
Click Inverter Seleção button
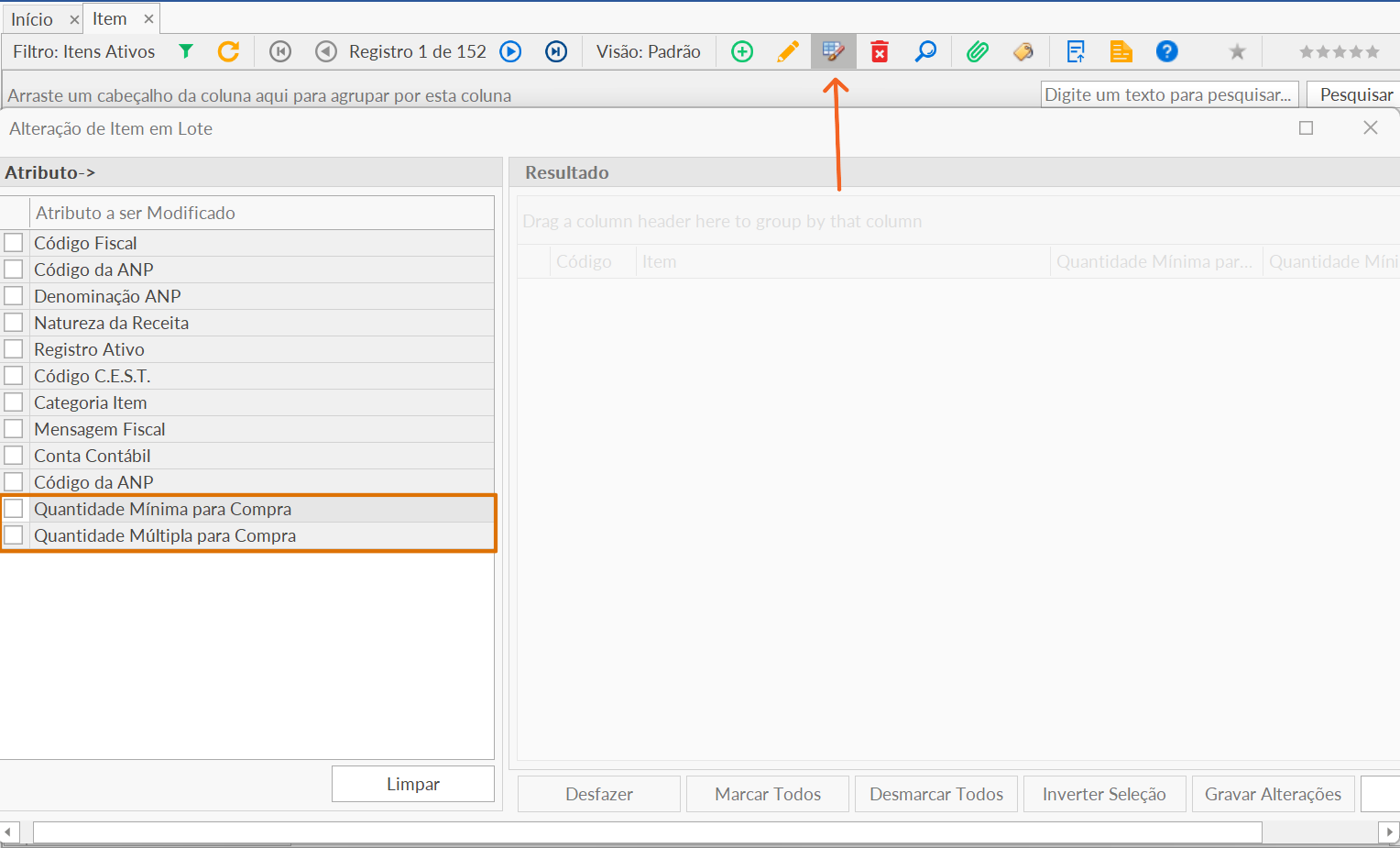(1105, 794)
